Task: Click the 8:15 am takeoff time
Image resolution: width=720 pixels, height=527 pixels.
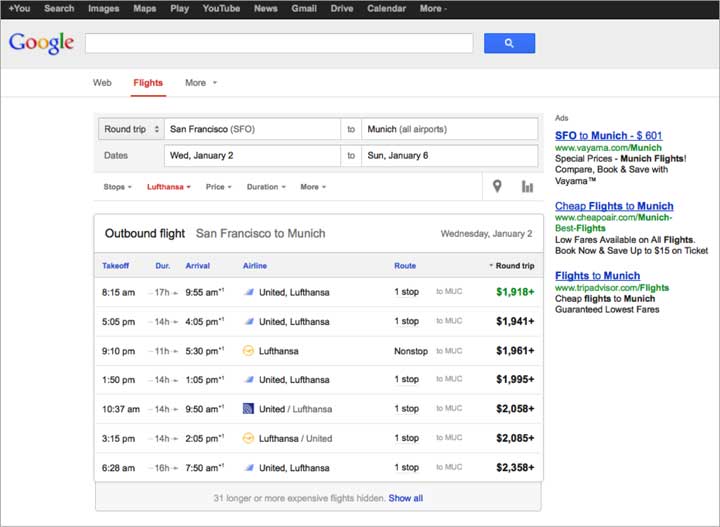Action: [118, 292]
